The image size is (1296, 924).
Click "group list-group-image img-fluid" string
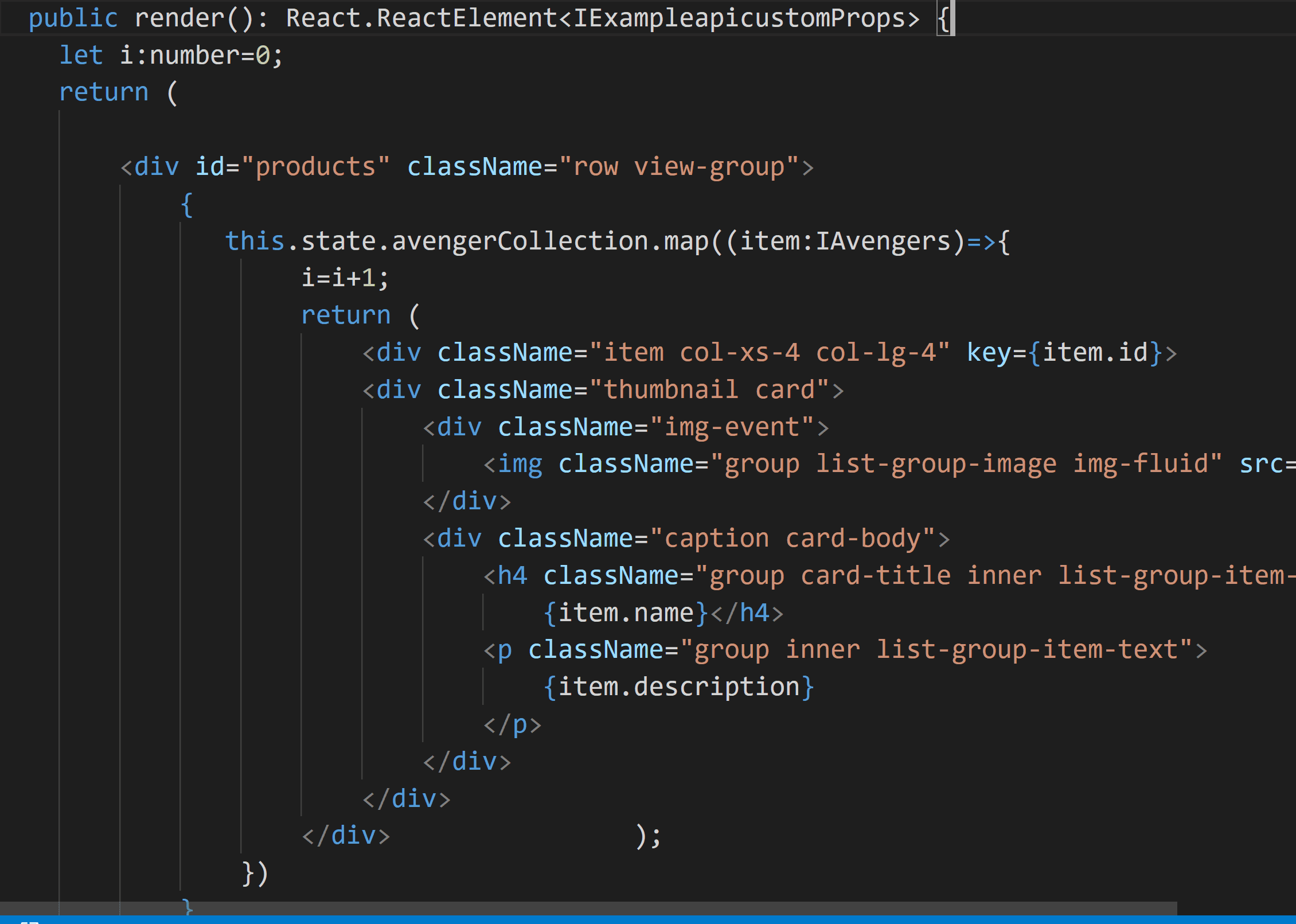coord(966,463)
